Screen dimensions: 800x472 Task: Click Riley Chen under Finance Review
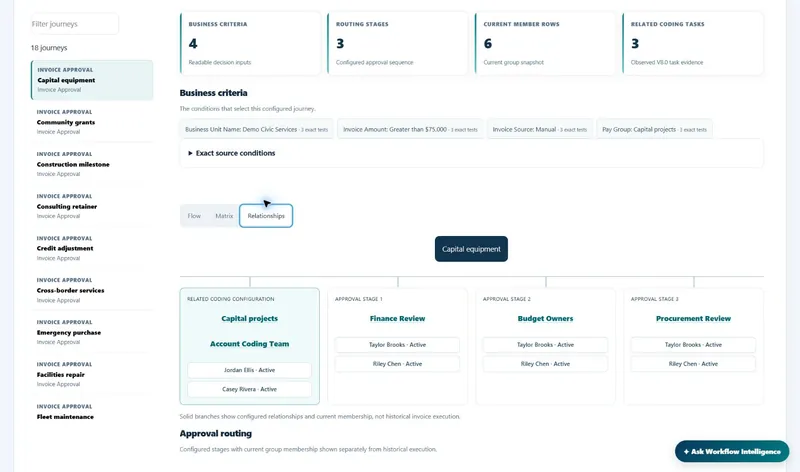coord(397,364)
